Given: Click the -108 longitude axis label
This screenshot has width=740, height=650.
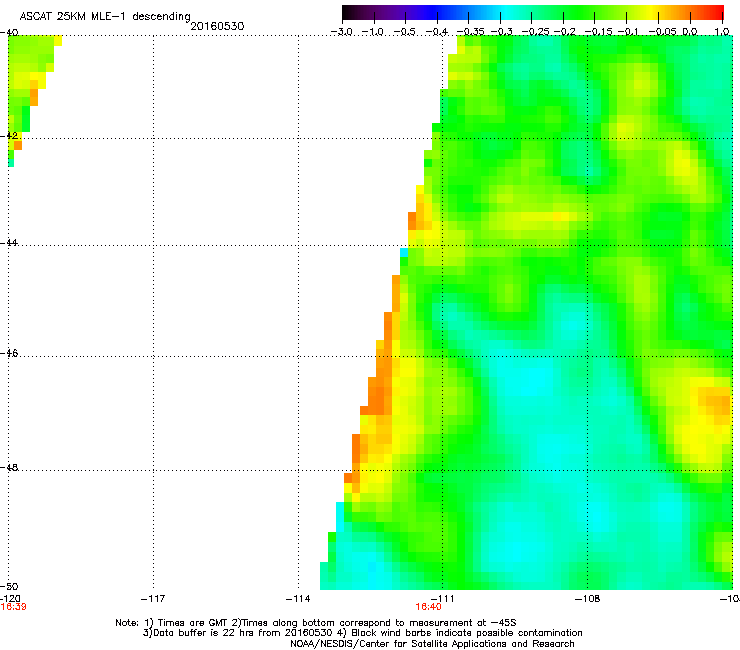Looking at the screenshot, I should coord(588,599).
